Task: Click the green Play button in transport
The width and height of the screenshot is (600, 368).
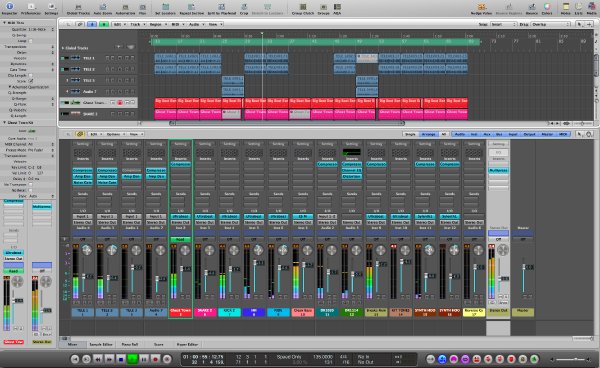Action: coord(132,359)
